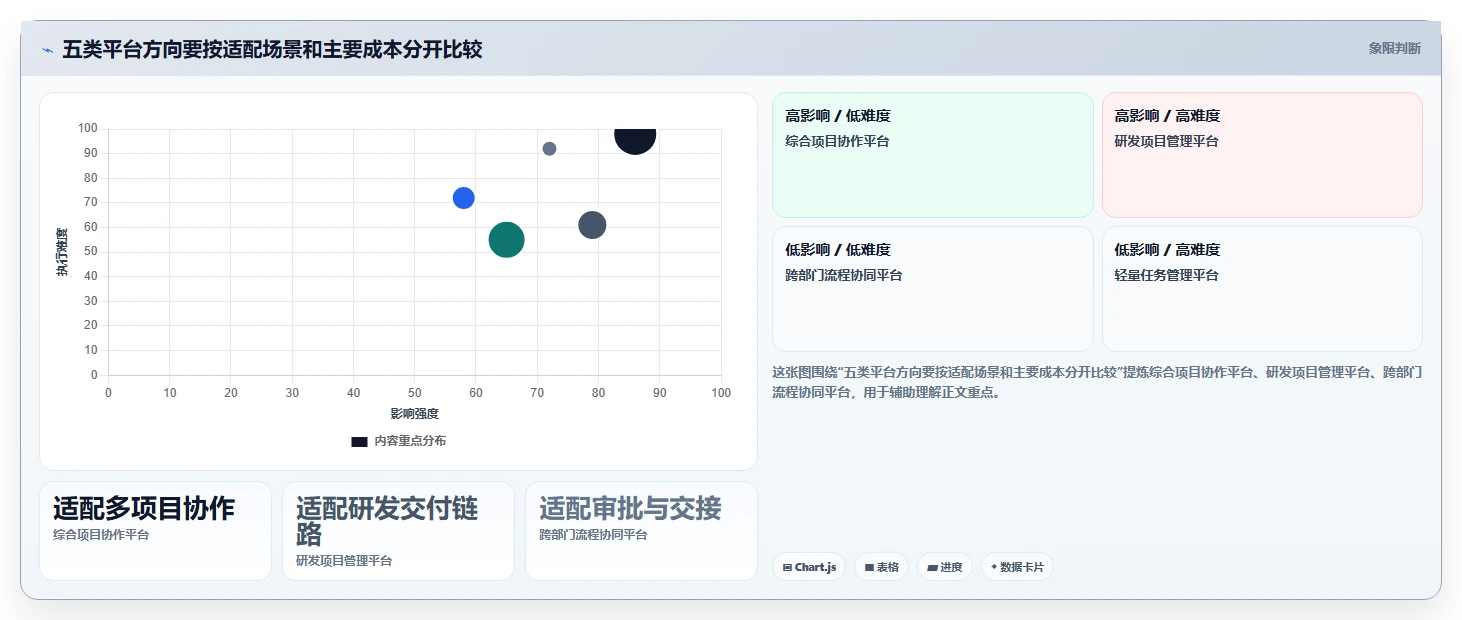Open the 高影响 / 低难度 quadrant card

(933, 155)
